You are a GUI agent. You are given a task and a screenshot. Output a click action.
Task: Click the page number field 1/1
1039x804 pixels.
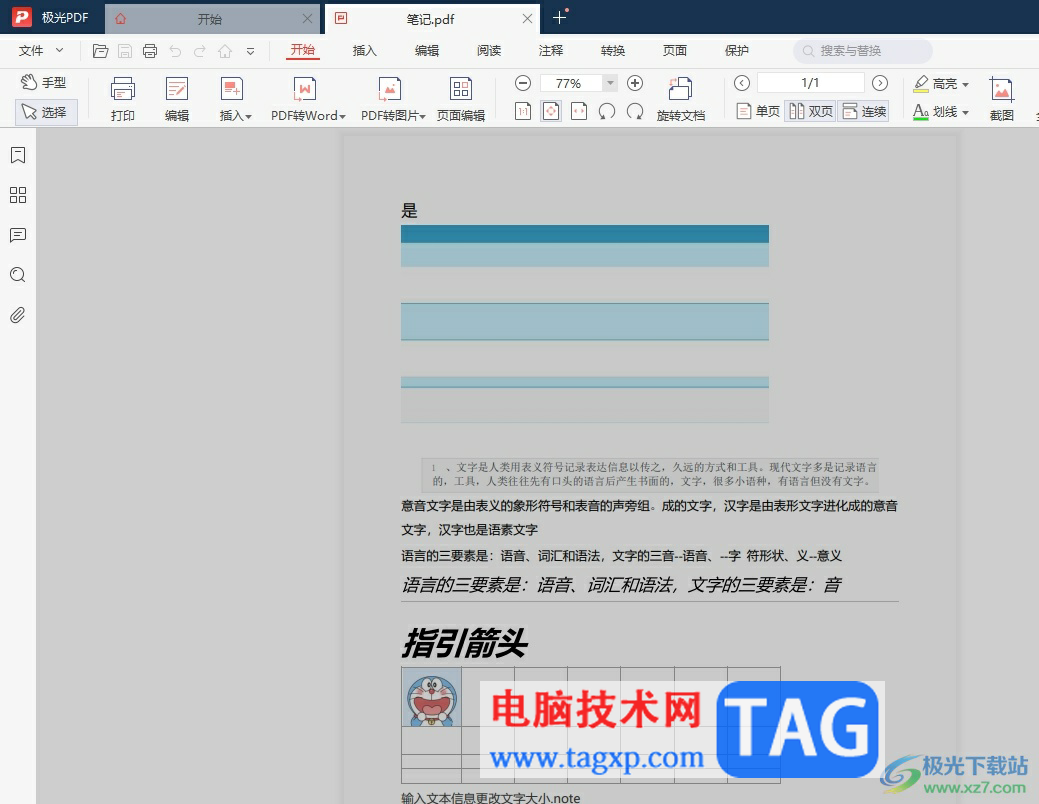(x=810, y=83)
